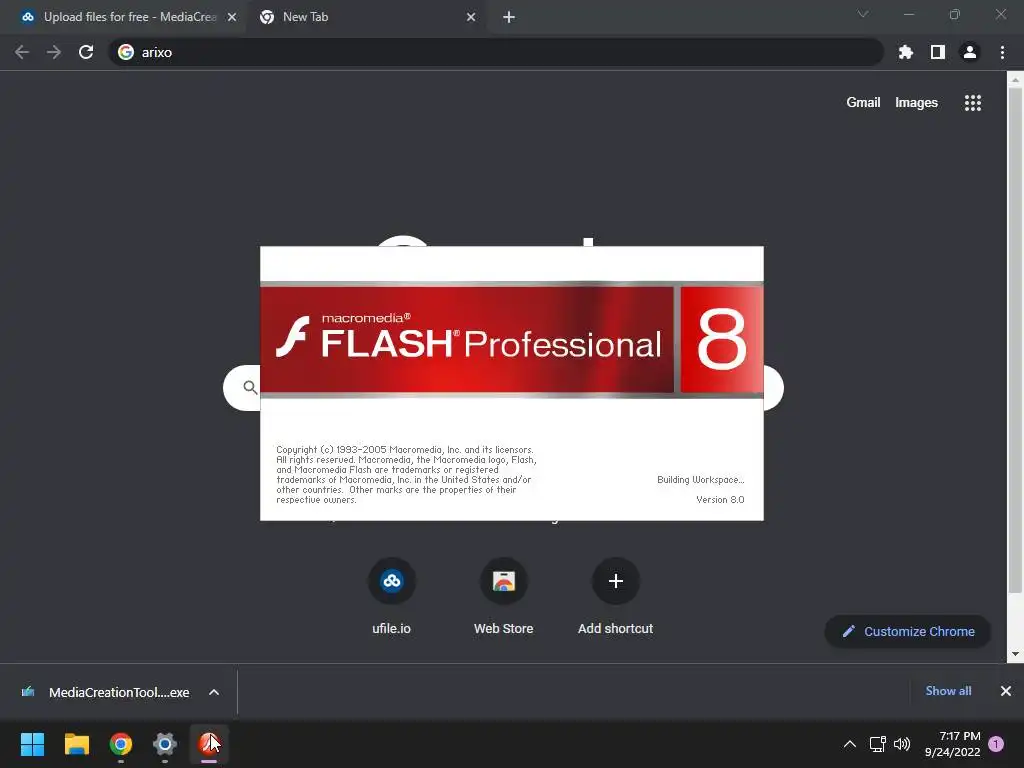Open the Google apps grid

pyautogui.click(x=972, y=103)
